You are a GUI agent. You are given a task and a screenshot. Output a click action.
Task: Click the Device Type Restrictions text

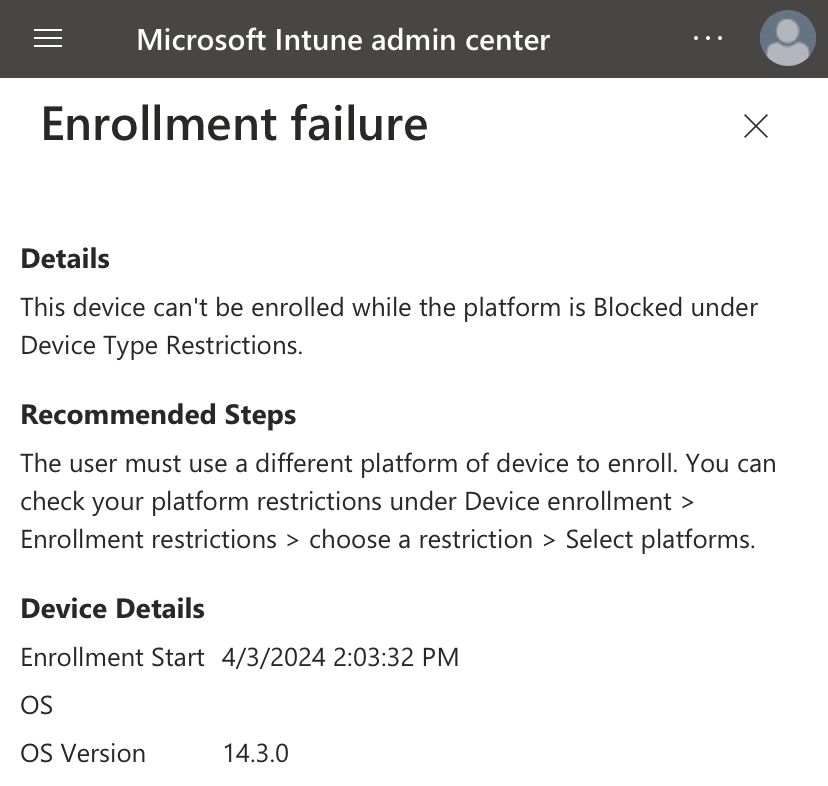[x=162, y=346]
